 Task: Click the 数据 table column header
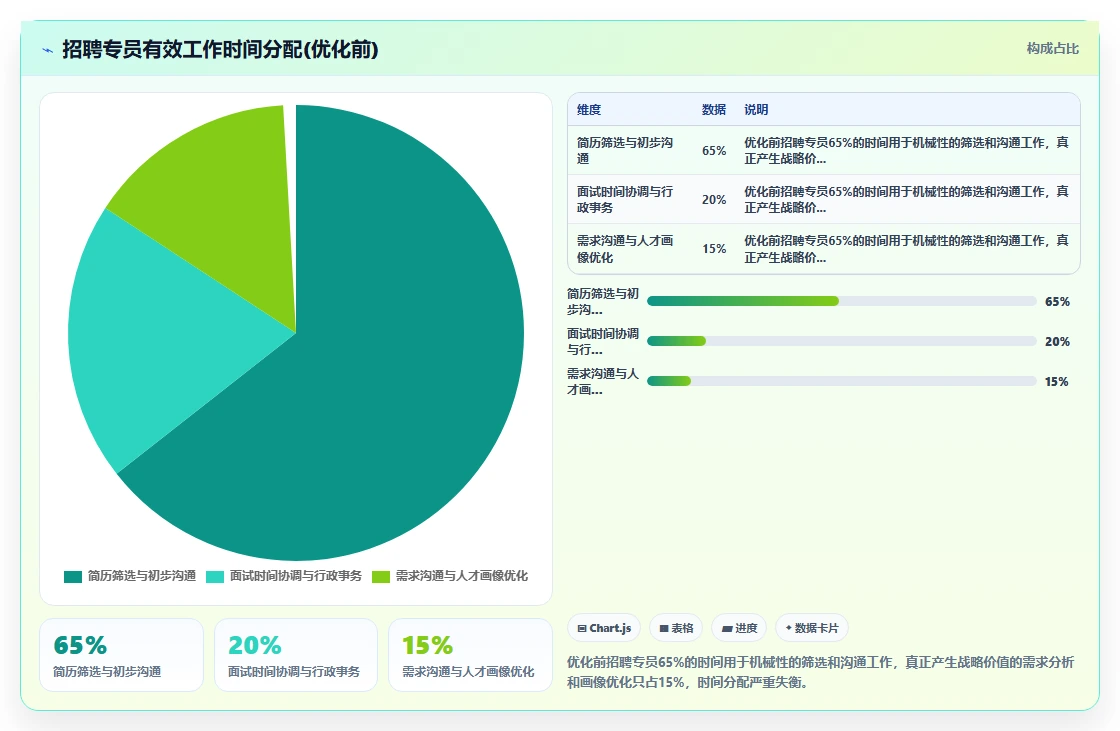tap(714, 109)
